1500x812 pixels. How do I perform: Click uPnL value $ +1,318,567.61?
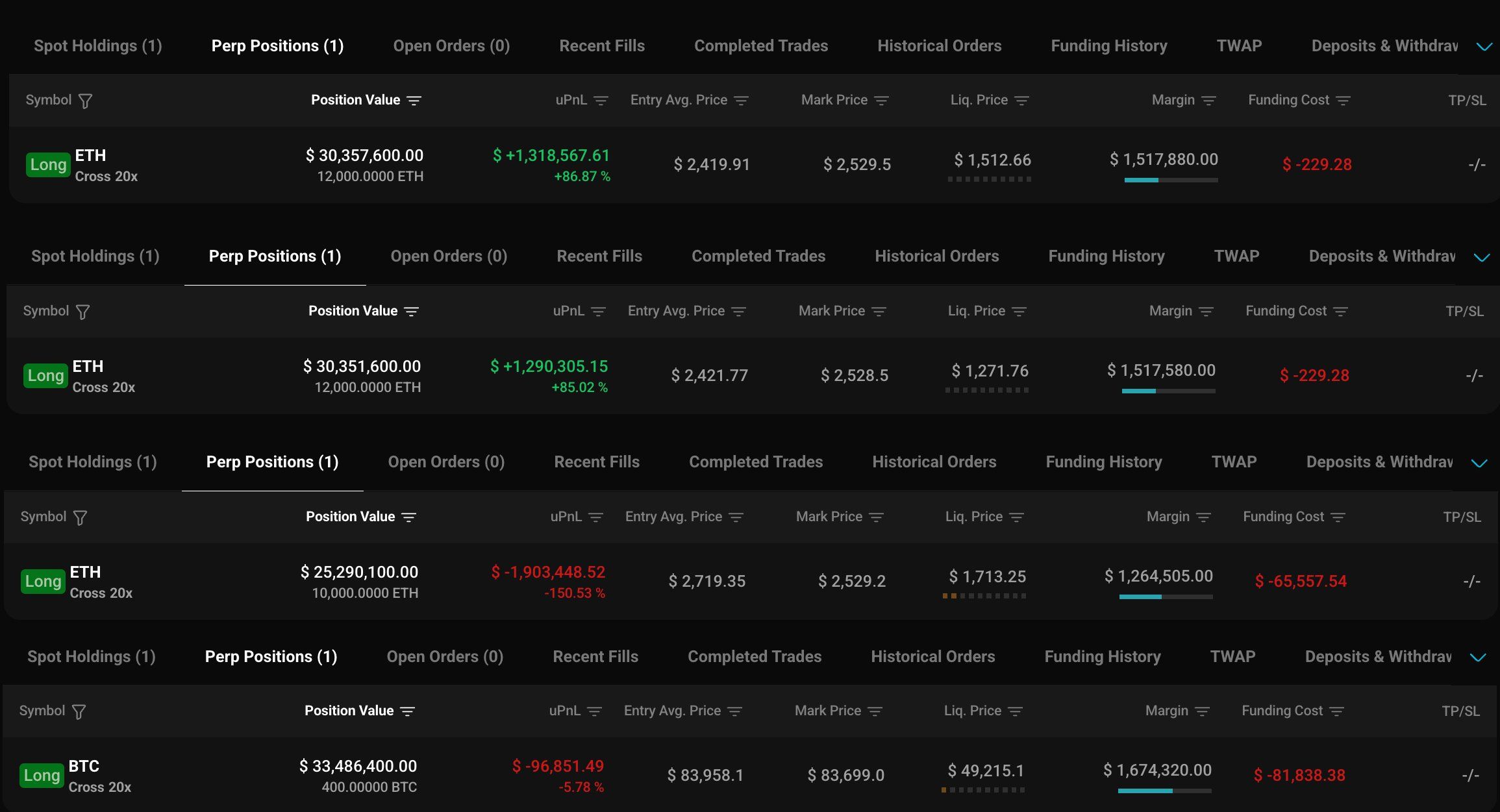tap(551, 156)
